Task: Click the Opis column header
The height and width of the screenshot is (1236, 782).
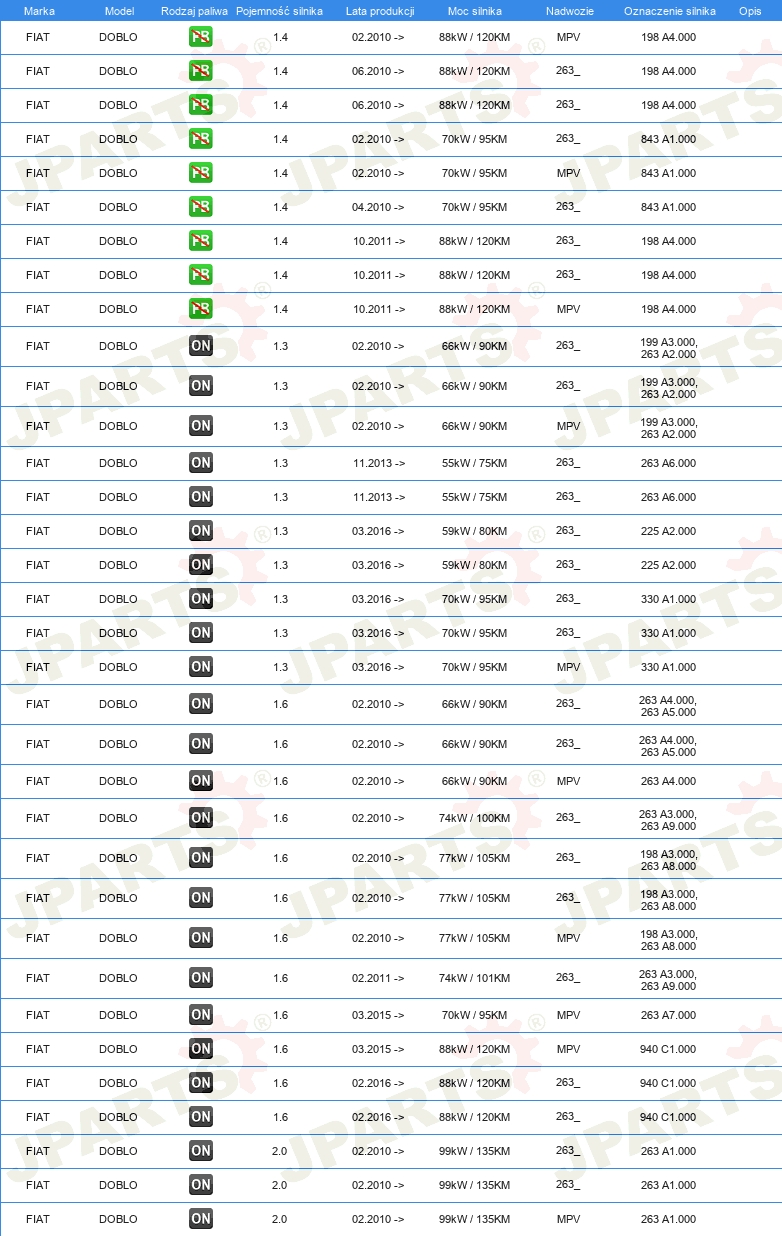Action: pyautogui.click(x=749, y=10)
